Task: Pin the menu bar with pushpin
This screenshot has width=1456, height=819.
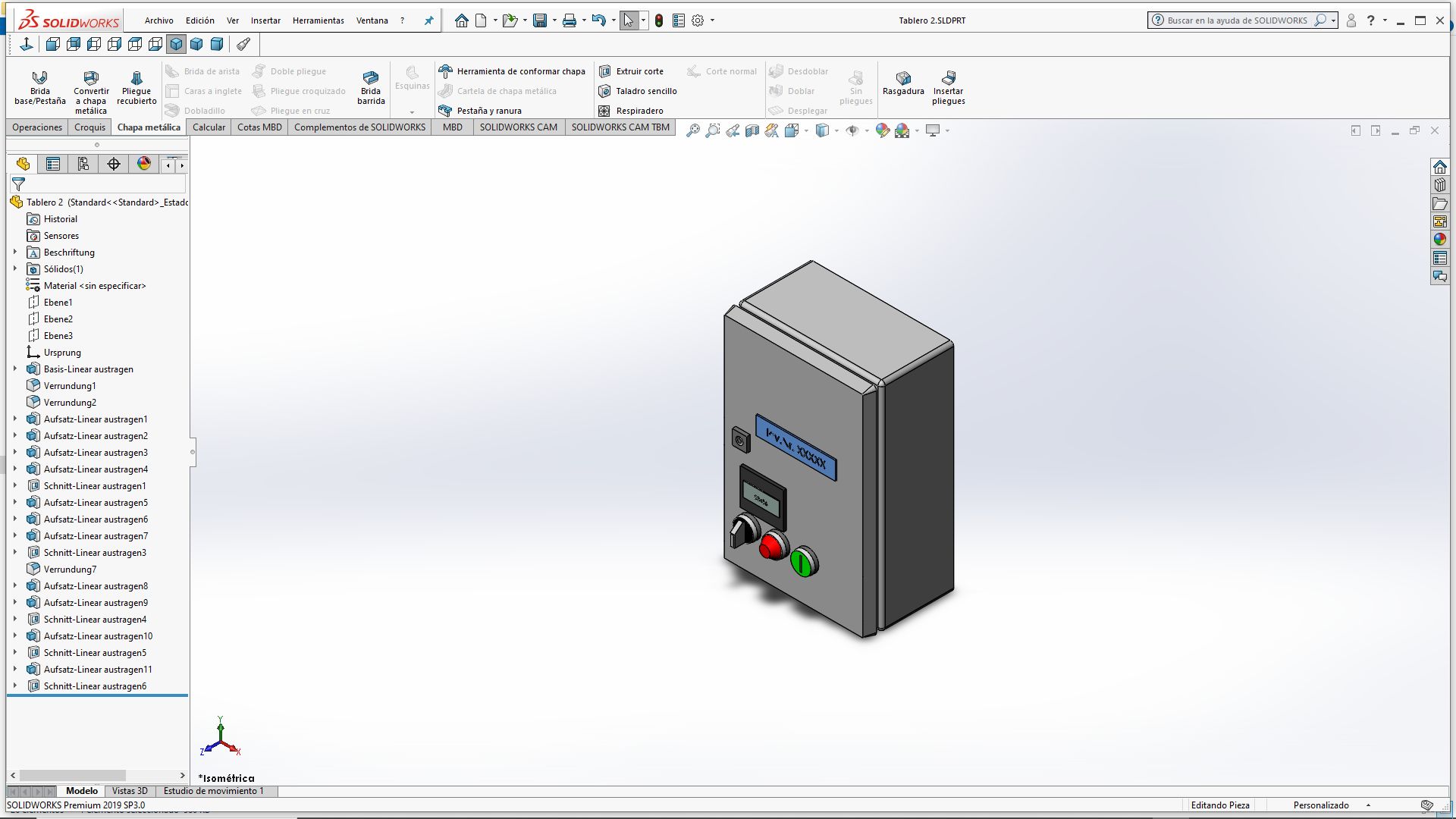Action: click(x=428, y=20)
